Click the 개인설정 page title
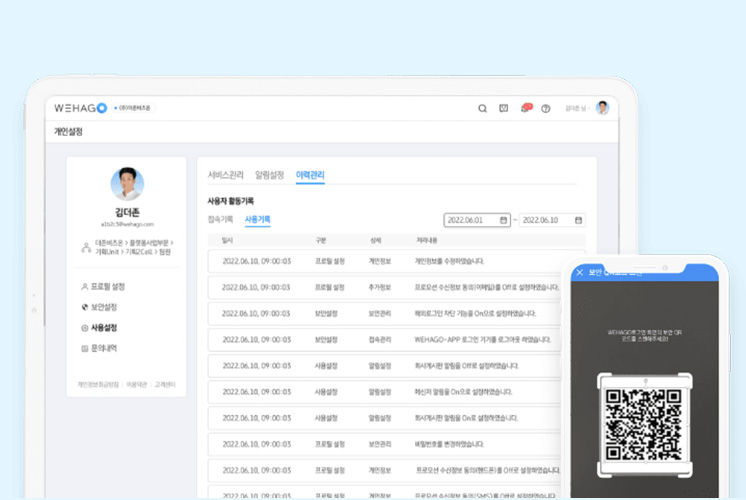Screen dimensions: 746x500 click(68, 131)
